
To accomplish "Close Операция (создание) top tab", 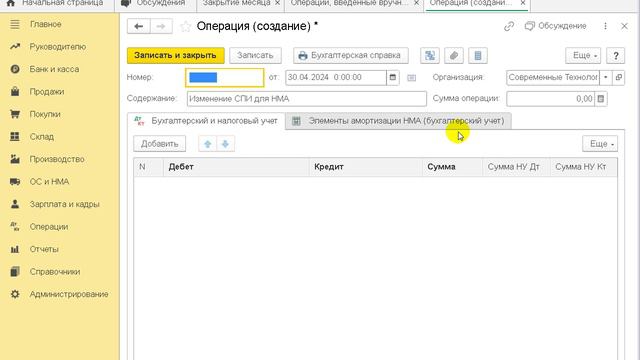I will [523, 3].
